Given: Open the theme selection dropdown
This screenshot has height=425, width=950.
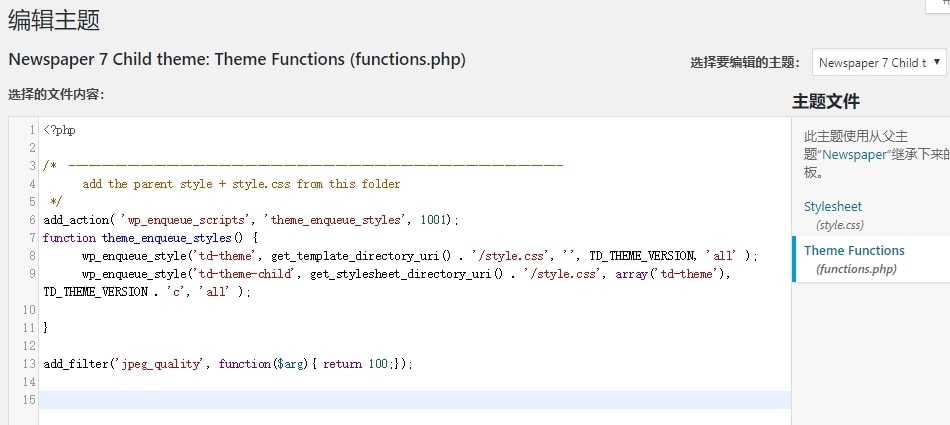Looking at the screenshot, I should pyautogui.click(x=879, y=62).
